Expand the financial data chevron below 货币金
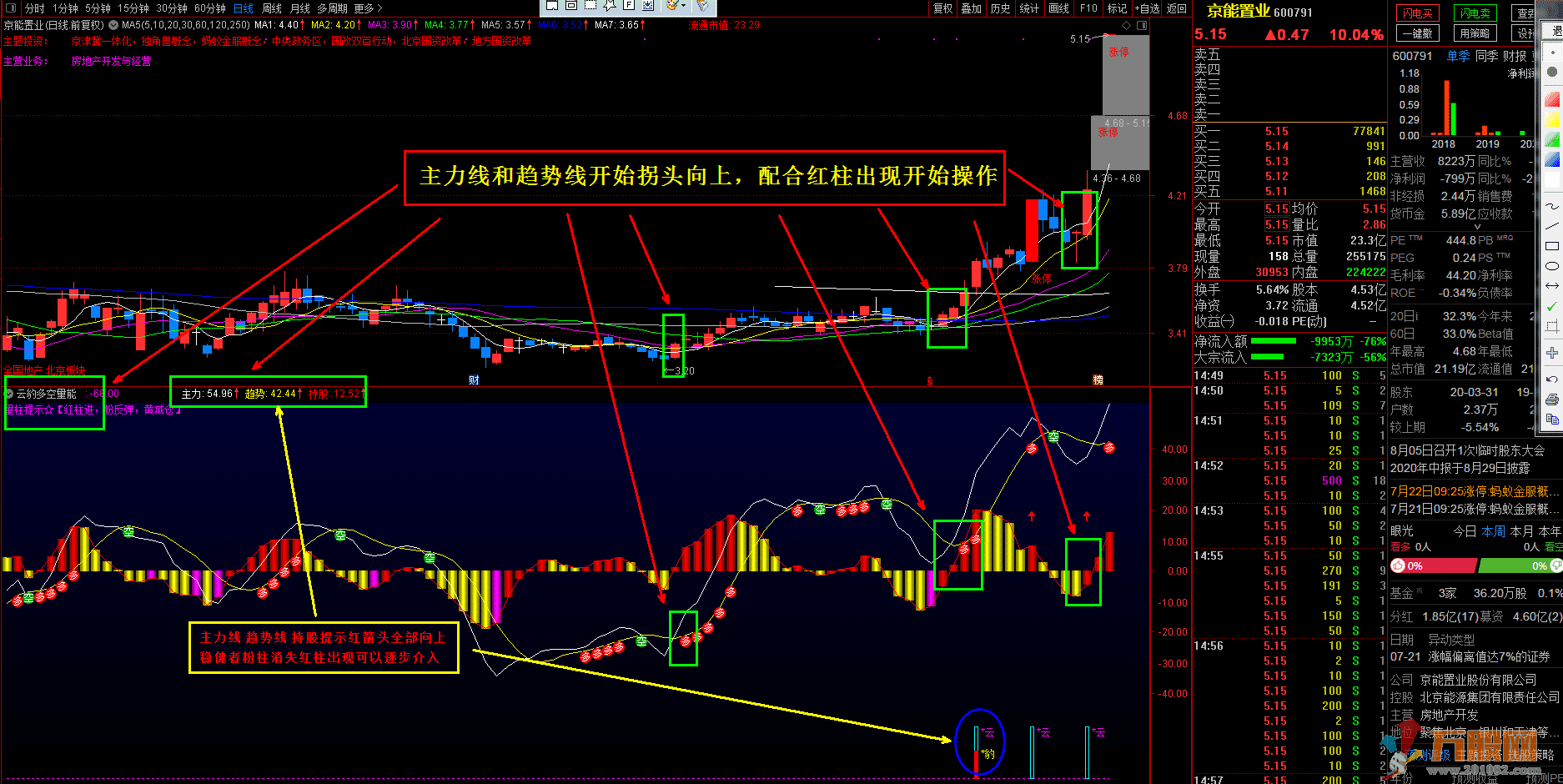The width and height of the screenshot is (1563, 784). coord(1477,226)
